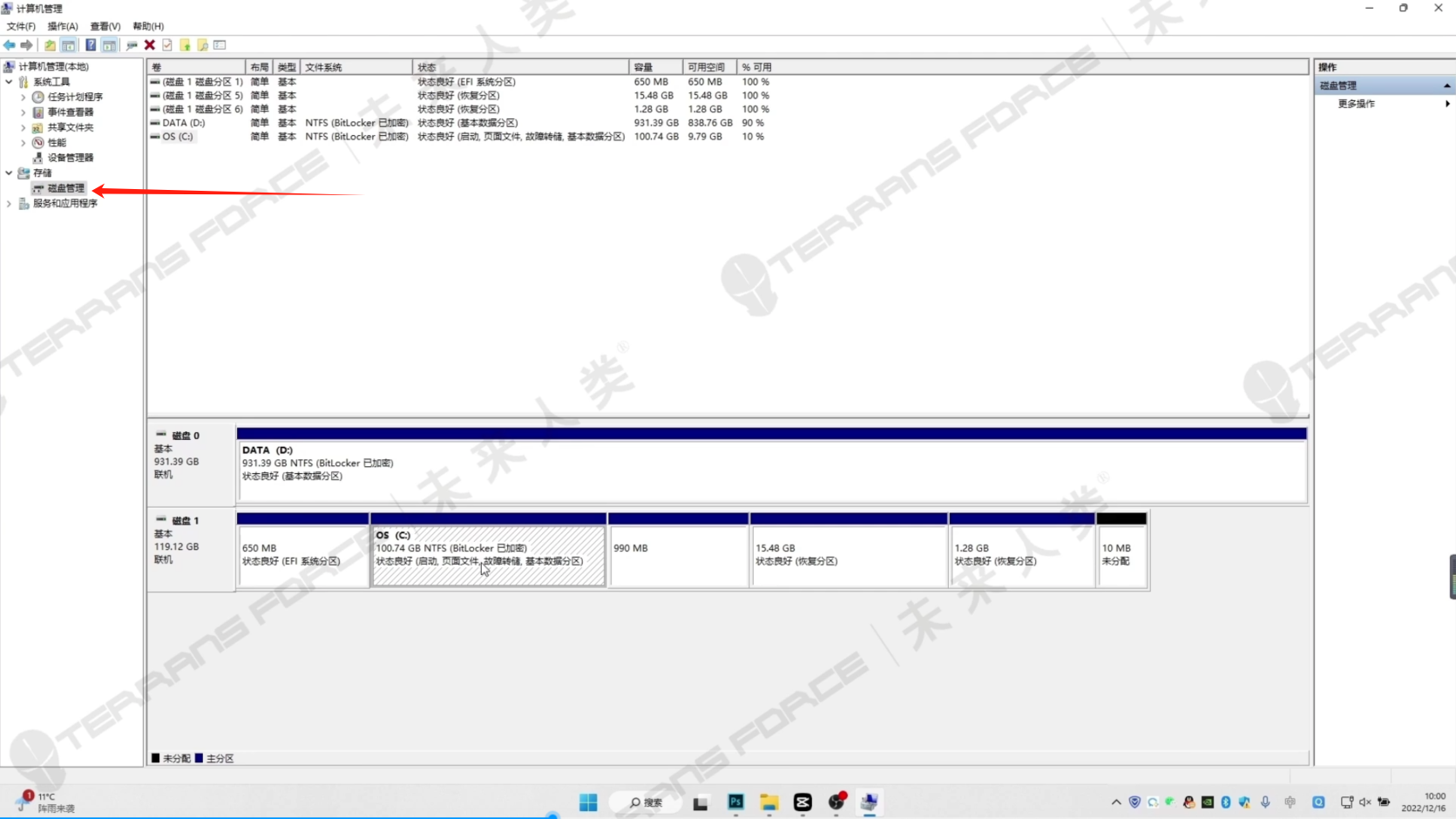The height and width of the screenshot is (819, 1456).
Task: Select 计算机管理(本地) root node
Action: pyautogui.click(x=53, y=66)
